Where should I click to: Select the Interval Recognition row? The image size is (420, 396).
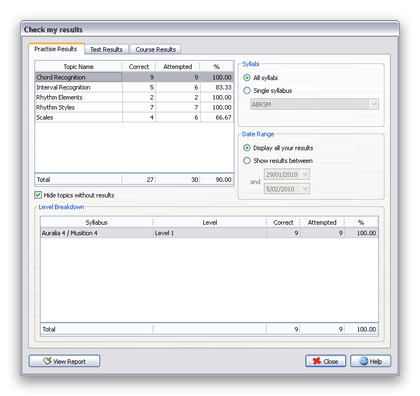click(x=134, y=87)
